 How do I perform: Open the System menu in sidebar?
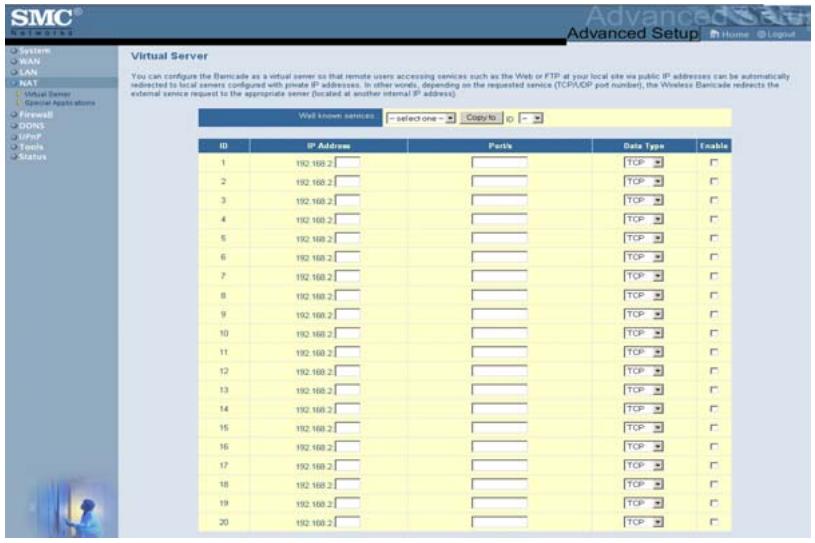pos(34,50)
